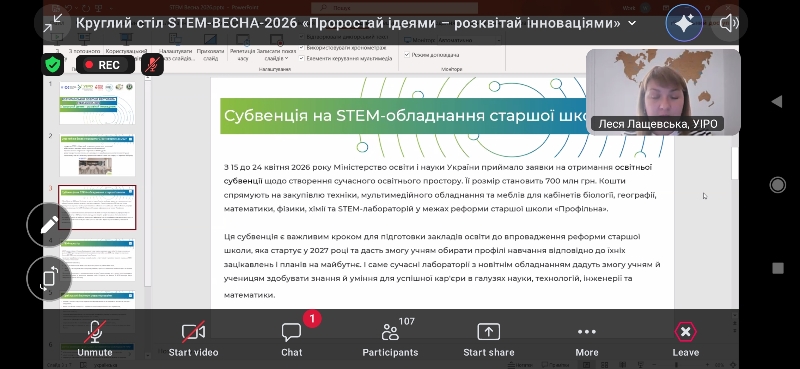The height and width of the screenshot is (369, 800).
Task: Tap the meeting title Круглий стіл STEM-ВЕСНА-2026
Action: (348, 23)
